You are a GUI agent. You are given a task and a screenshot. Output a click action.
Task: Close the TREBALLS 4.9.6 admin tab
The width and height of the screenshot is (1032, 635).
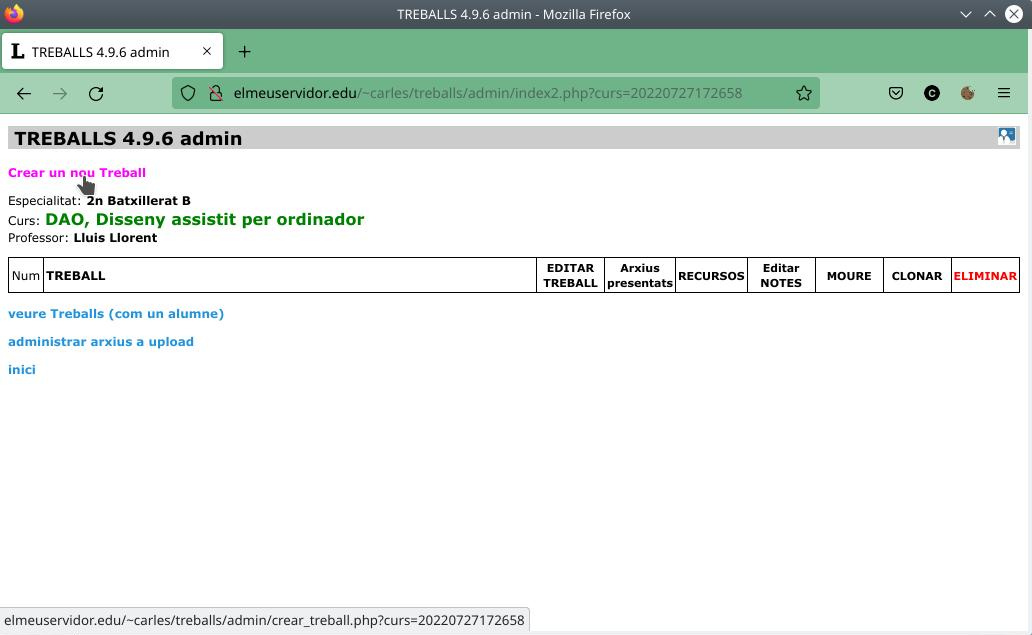(207, 51)
